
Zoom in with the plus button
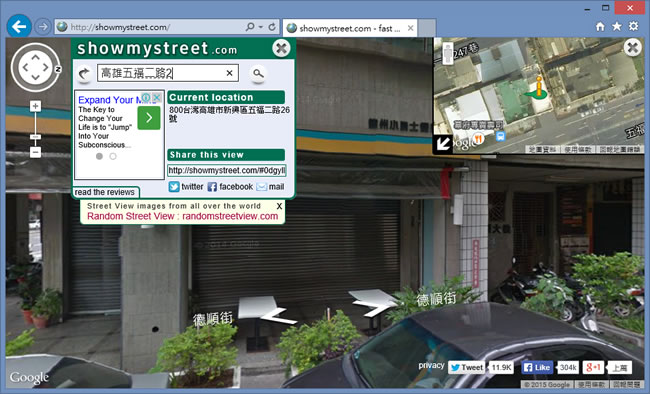pos(35,107)
